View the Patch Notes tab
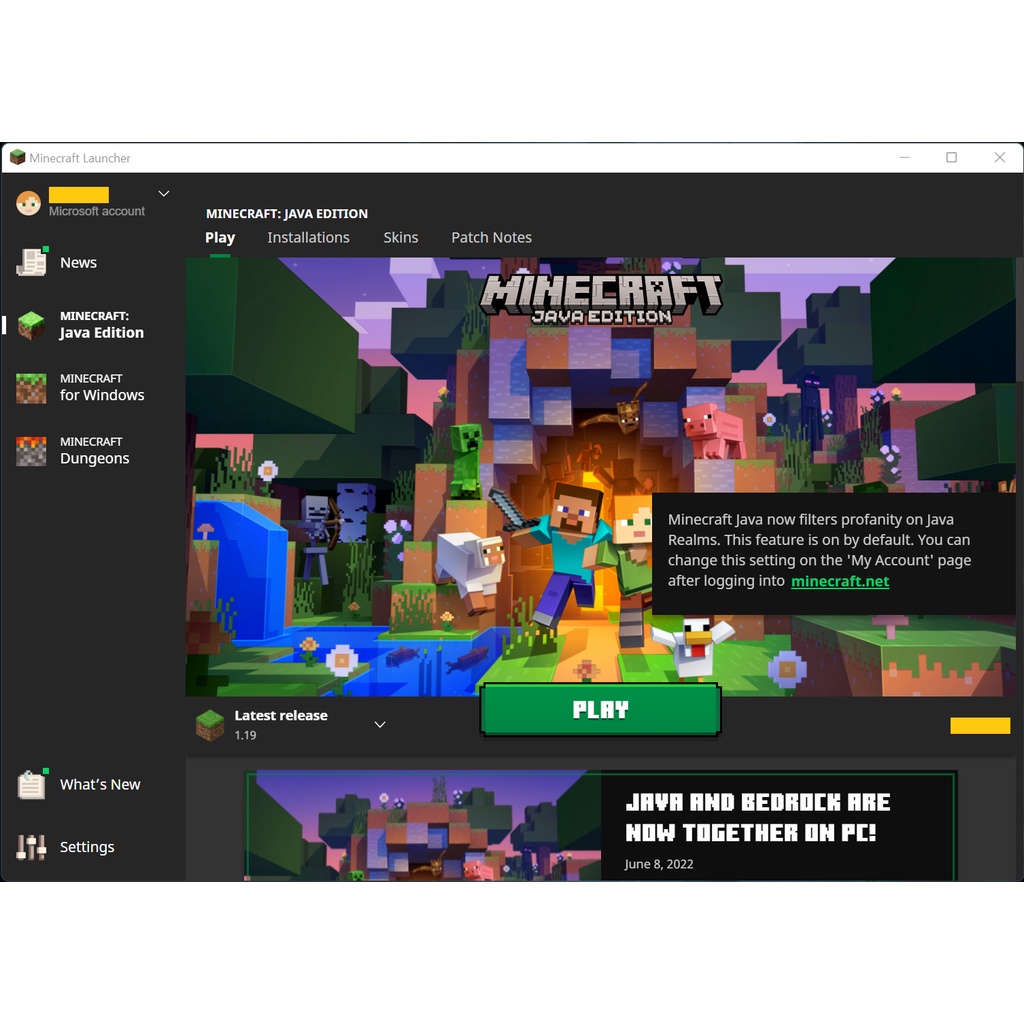 click(491, 237)
